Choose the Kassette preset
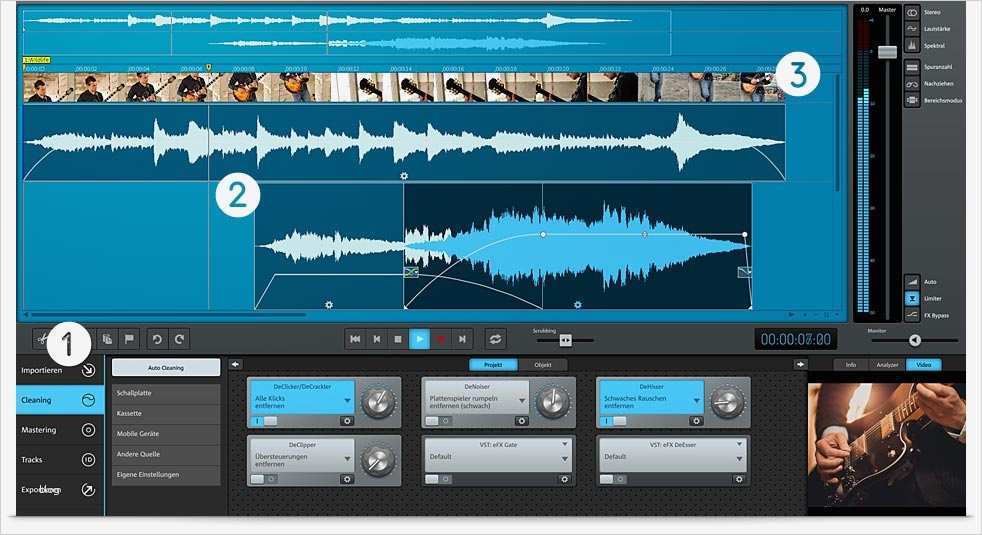The width and height of the screenshot is (982, 535). point(166,413)
